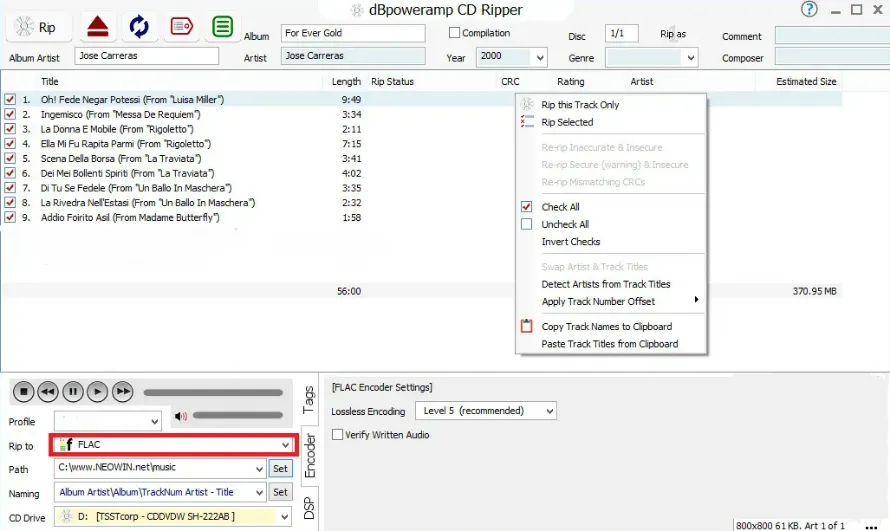This screenshot has width=890, height=531.
Task: Open the Rip to format dropdown
Action: 286,445
